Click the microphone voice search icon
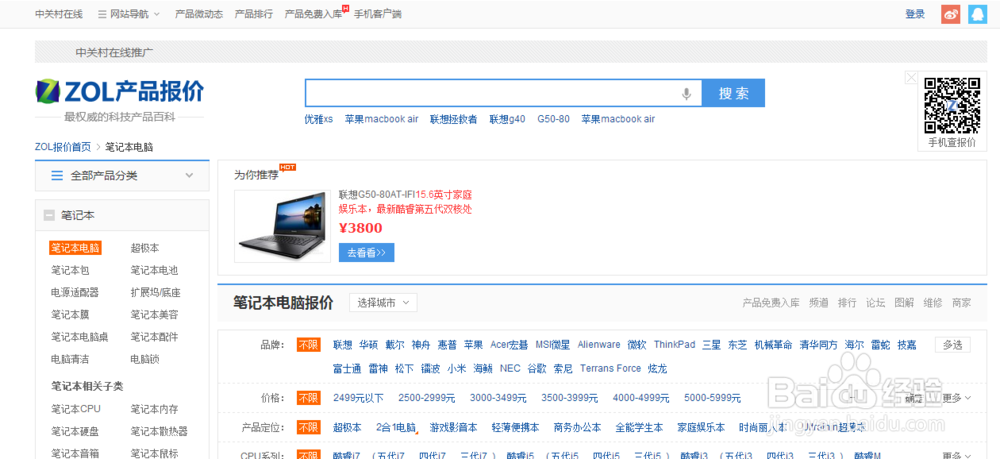 tap(686, 94)
